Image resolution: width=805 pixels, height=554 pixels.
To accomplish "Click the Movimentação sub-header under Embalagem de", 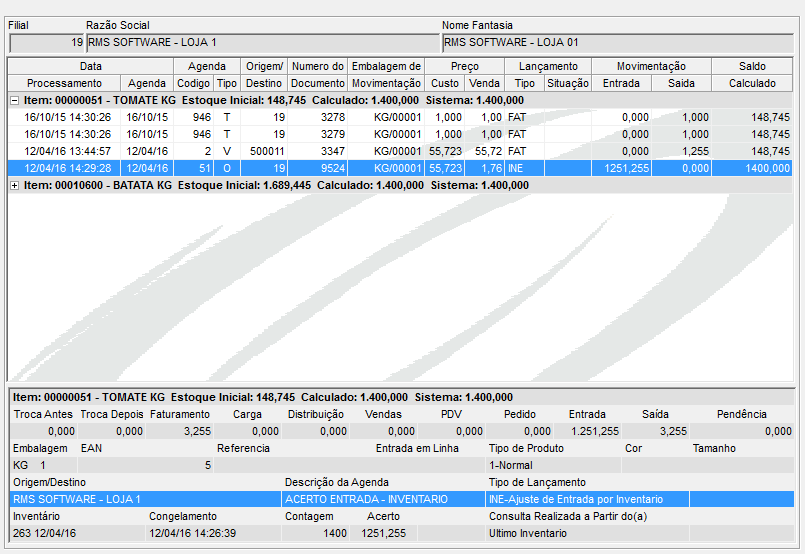I will 386,83.
